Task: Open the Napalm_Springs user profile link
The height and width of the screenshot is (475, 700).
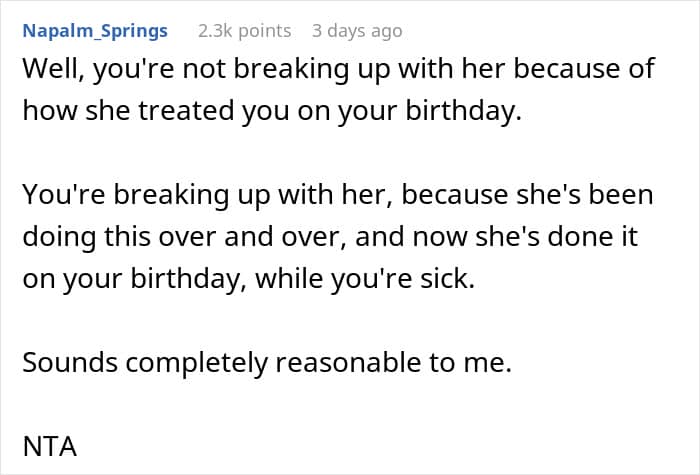Action: click(x=95, y=31)
